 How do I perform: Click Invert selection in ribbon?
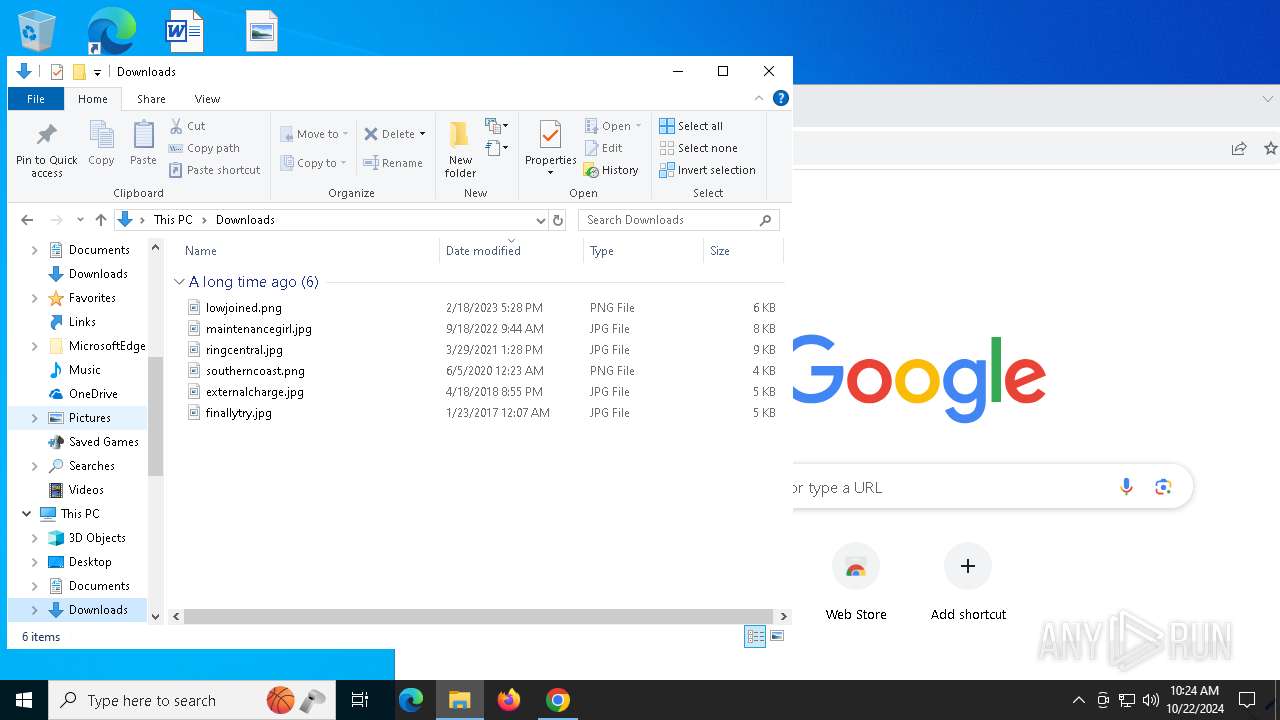(x=707, y=170)
